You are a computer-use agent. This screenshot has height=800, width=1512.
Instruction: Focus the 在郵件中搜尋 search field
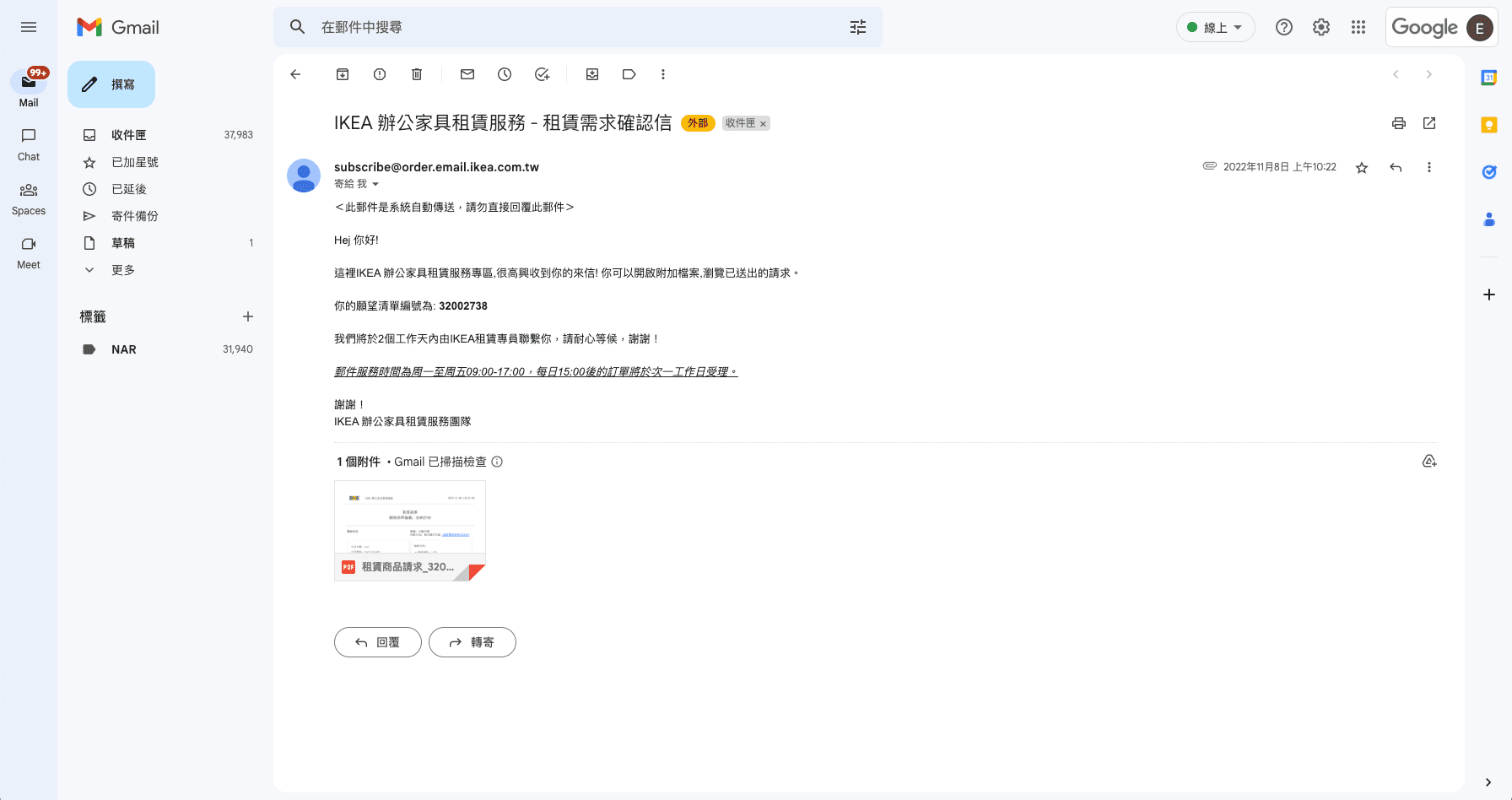point(578,27)
